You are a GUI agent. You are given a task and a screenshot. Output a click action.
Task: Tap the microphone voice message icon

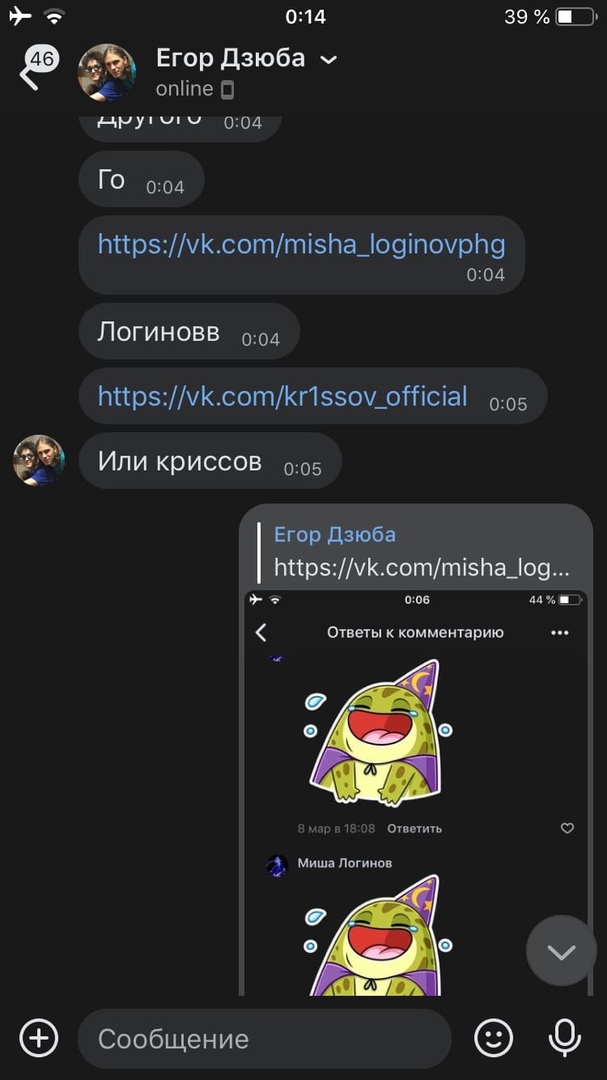tap(564, 1038)
